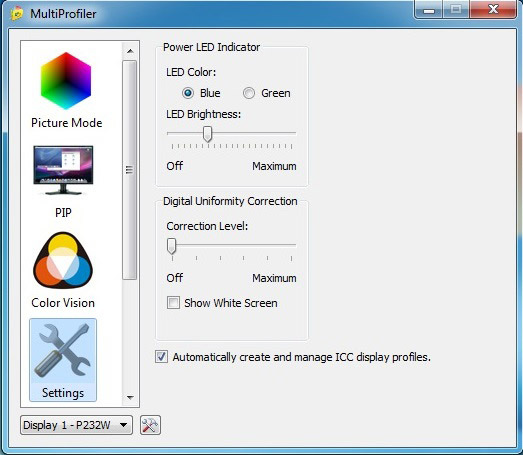Click the sidebar scroll down arrow

coord(130,397)
